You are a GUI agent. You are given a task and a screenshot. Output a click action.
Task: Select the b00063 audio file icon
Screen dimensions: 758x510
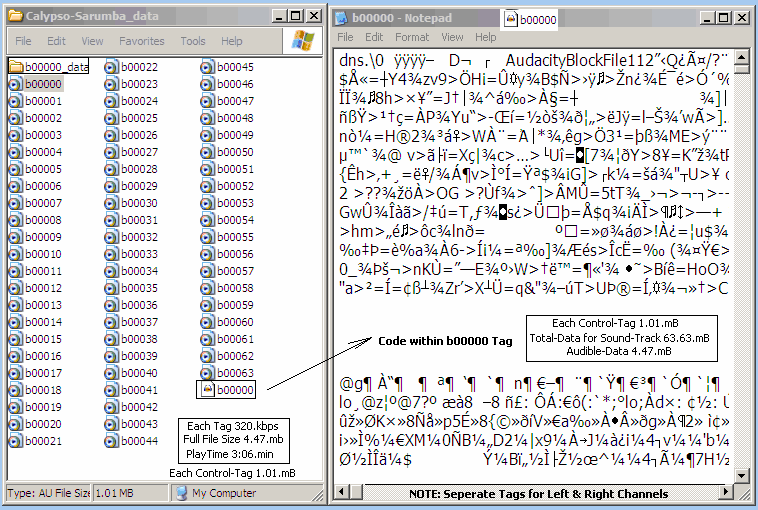click(x=207, y=373)
